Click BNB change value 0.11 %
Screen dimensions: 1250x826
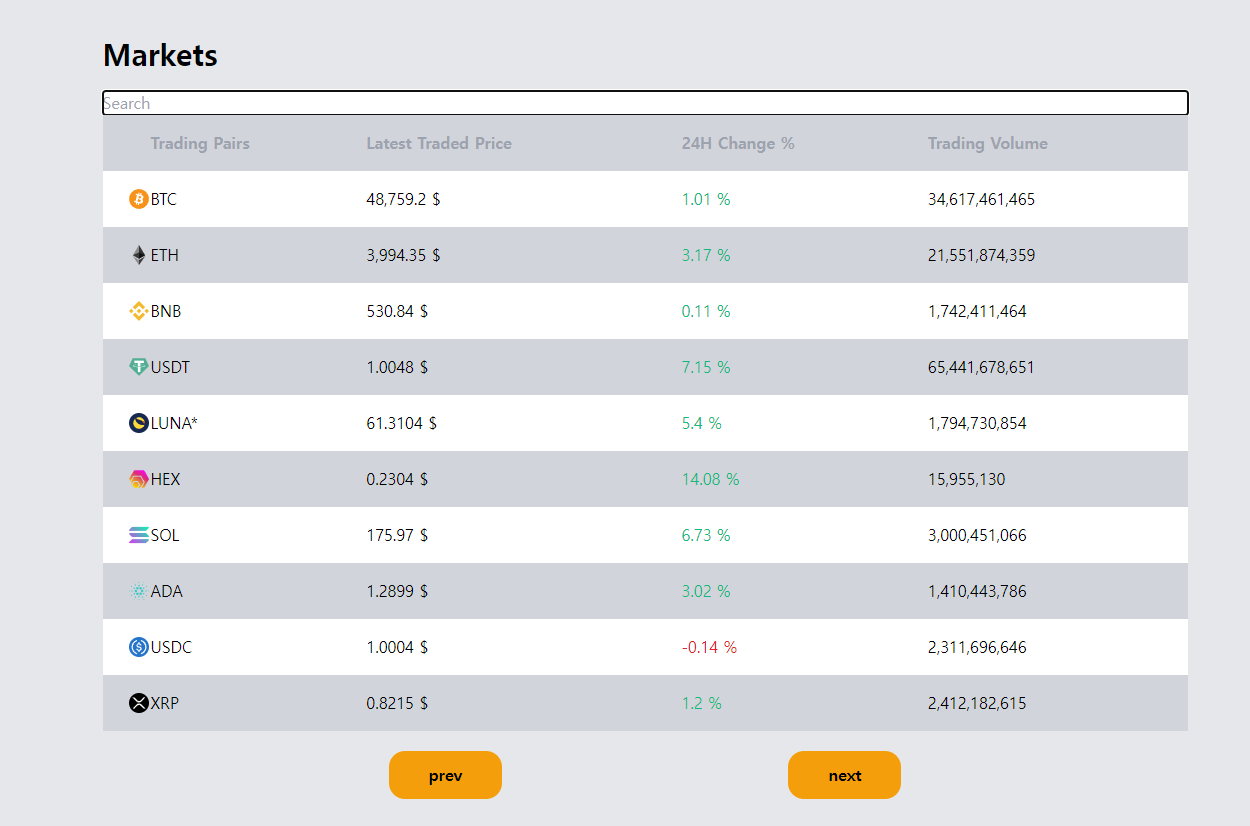click(x=706, y=311)
